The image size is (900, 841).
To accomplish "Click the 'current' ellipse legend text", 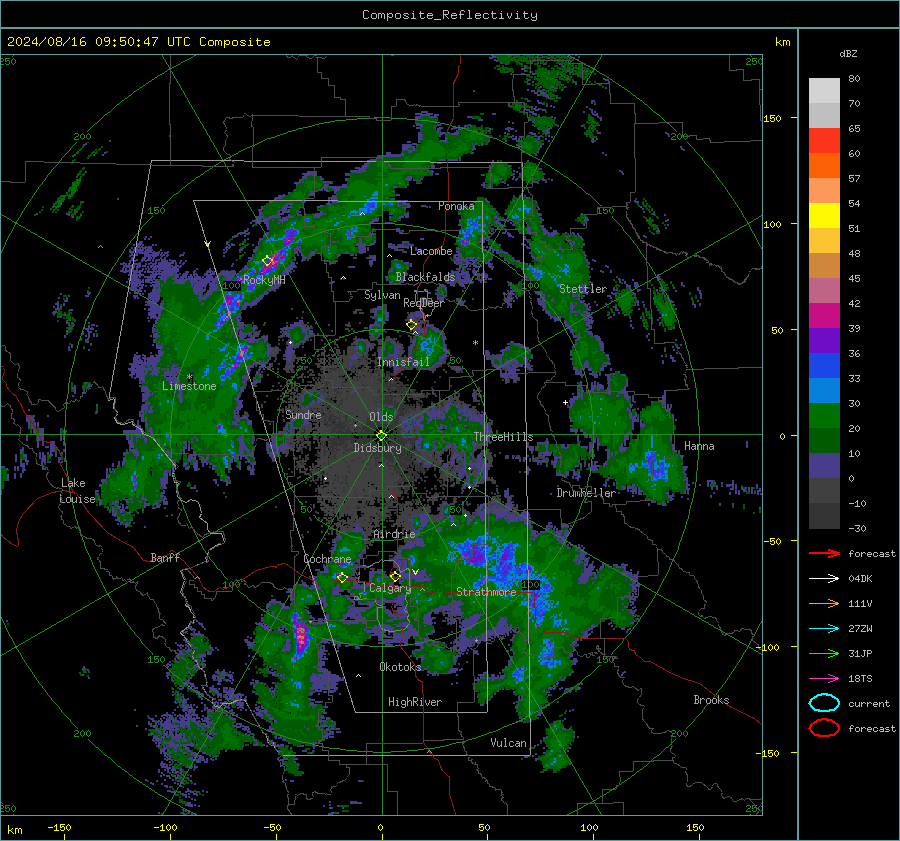I will [869, 703].
